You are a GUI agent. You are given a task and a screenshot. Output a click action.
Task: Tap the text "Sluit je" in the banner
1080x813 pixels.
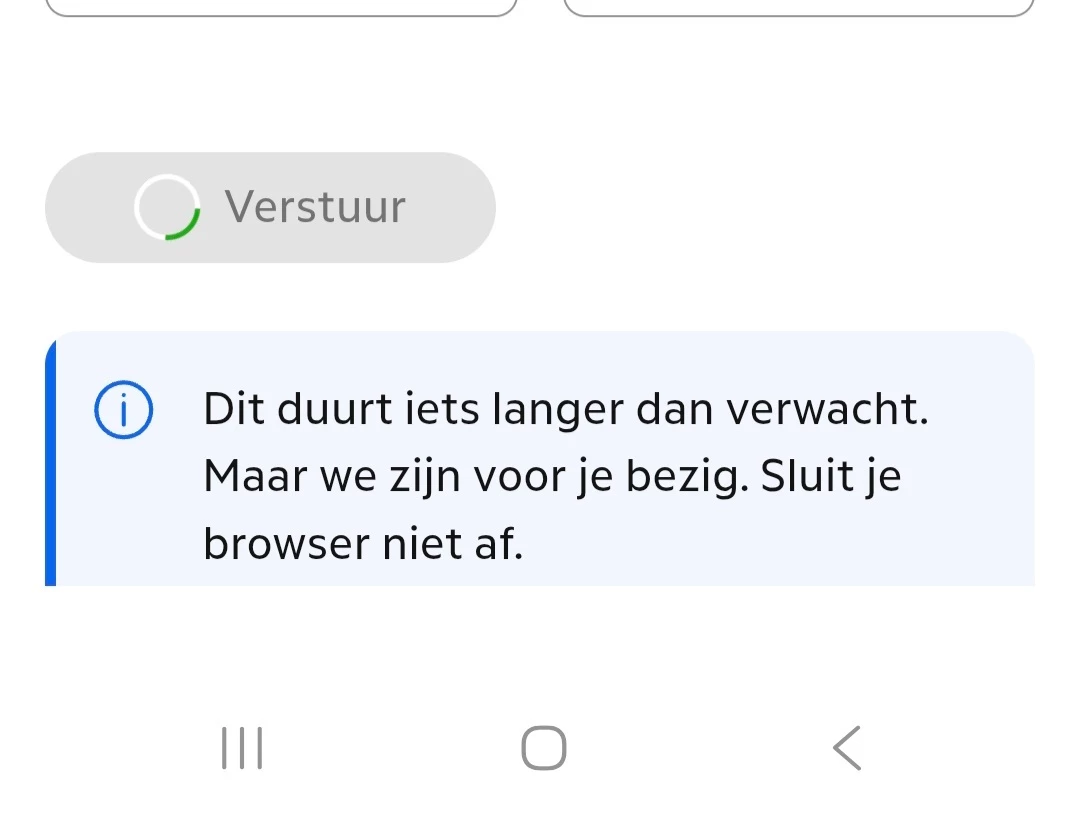[x=831, y=477]
